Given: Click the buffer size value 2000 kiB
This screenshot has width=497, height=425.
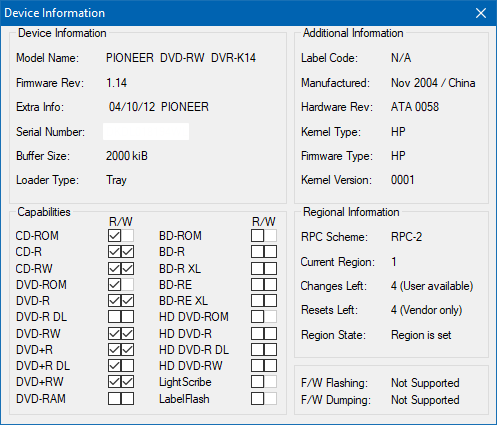Looking at the screenshot, I should pyautogui.click(x=127, y=156).
